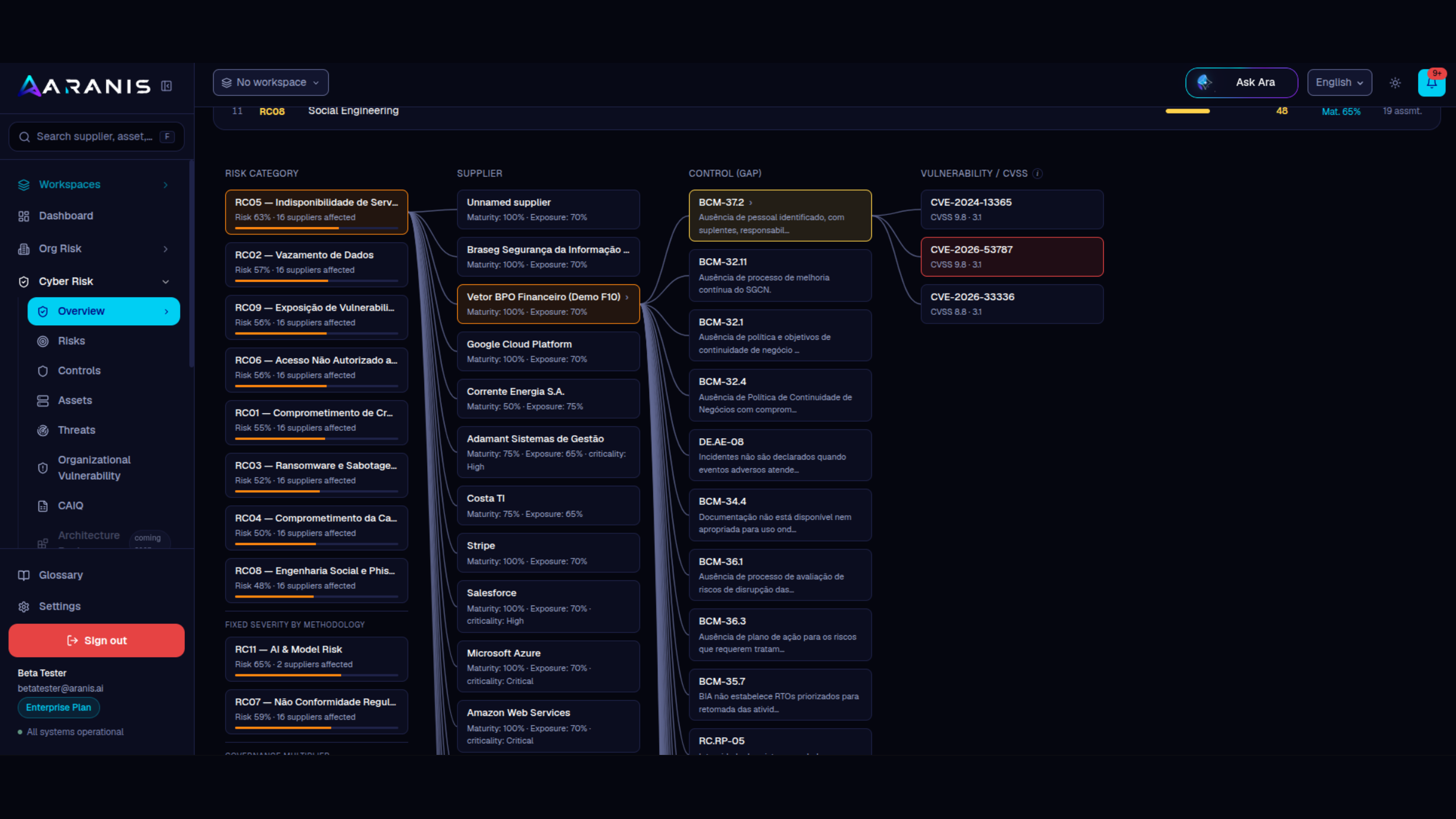Click the Settings gear icon in sidebar
Viewport: 1456px width, 819px height.
coord(24,607)
